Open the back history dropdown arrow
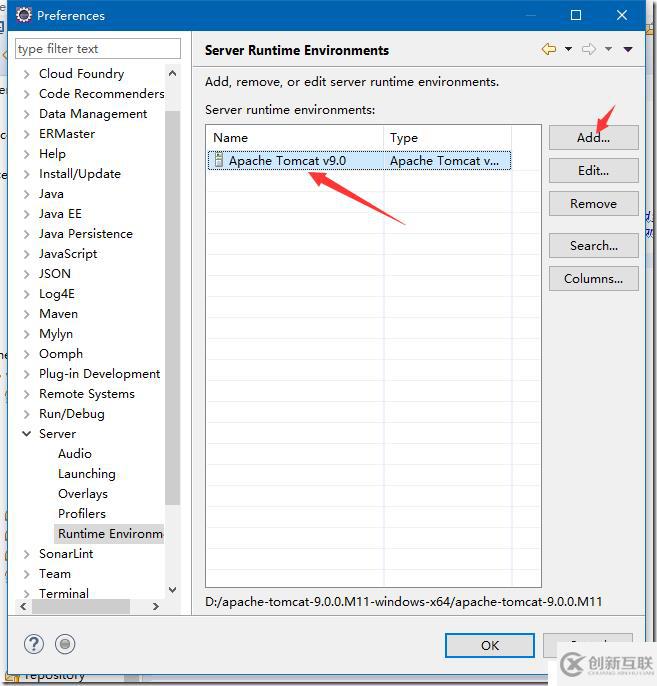This screenshot has width=657, height=686. [568, 49]
